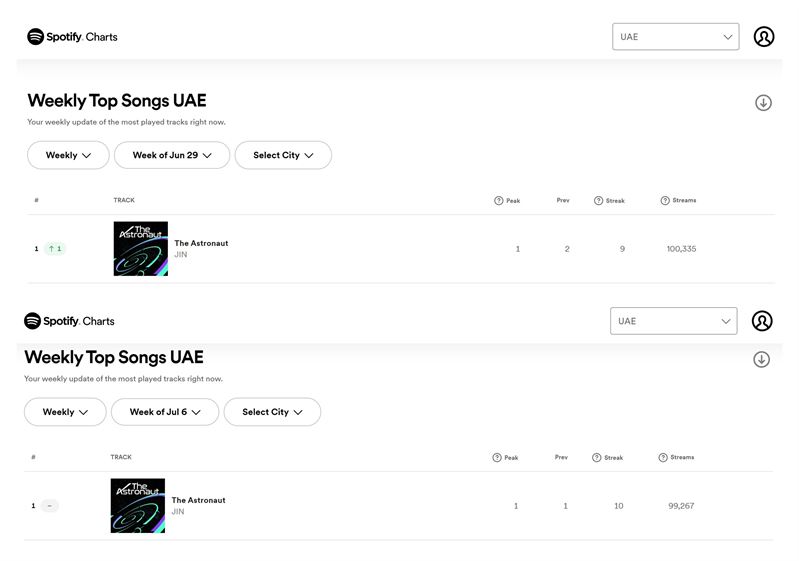Open the lower Weekly frequency dropdown
Screen dimensions: 799x561
pyautogui.click(x=65, y=412)
